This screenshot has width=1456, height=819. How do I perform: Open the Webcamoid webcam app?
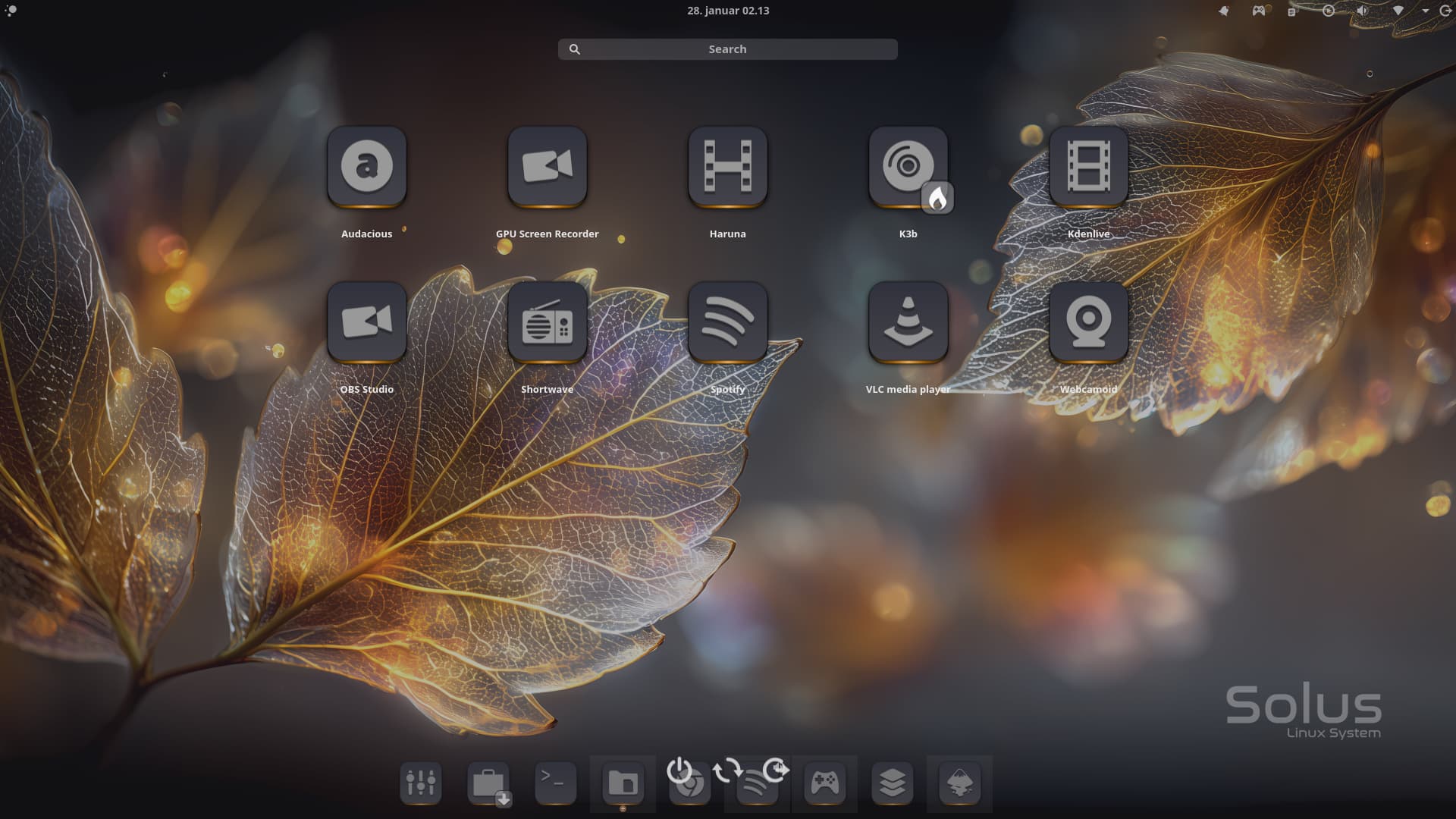point(1088,322)
